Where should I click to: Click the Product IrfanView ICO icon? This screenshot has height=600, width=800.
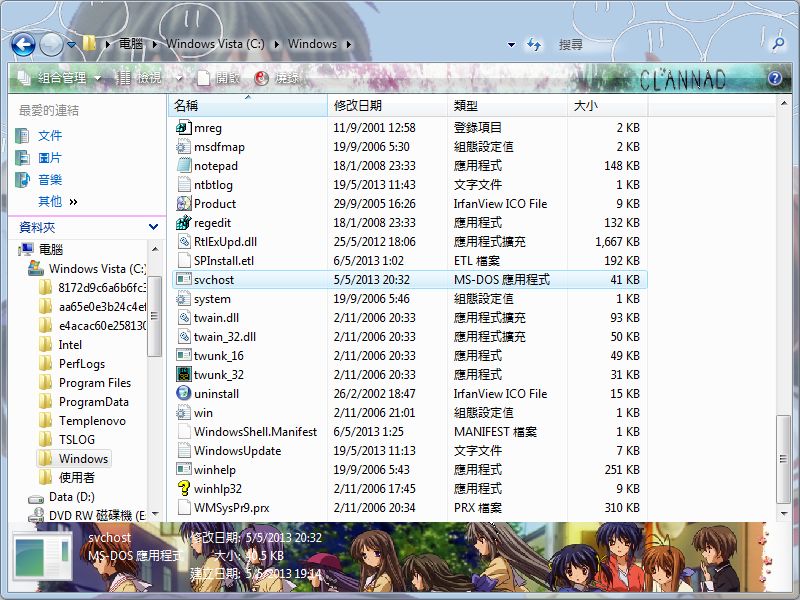(x=183, y=204)
